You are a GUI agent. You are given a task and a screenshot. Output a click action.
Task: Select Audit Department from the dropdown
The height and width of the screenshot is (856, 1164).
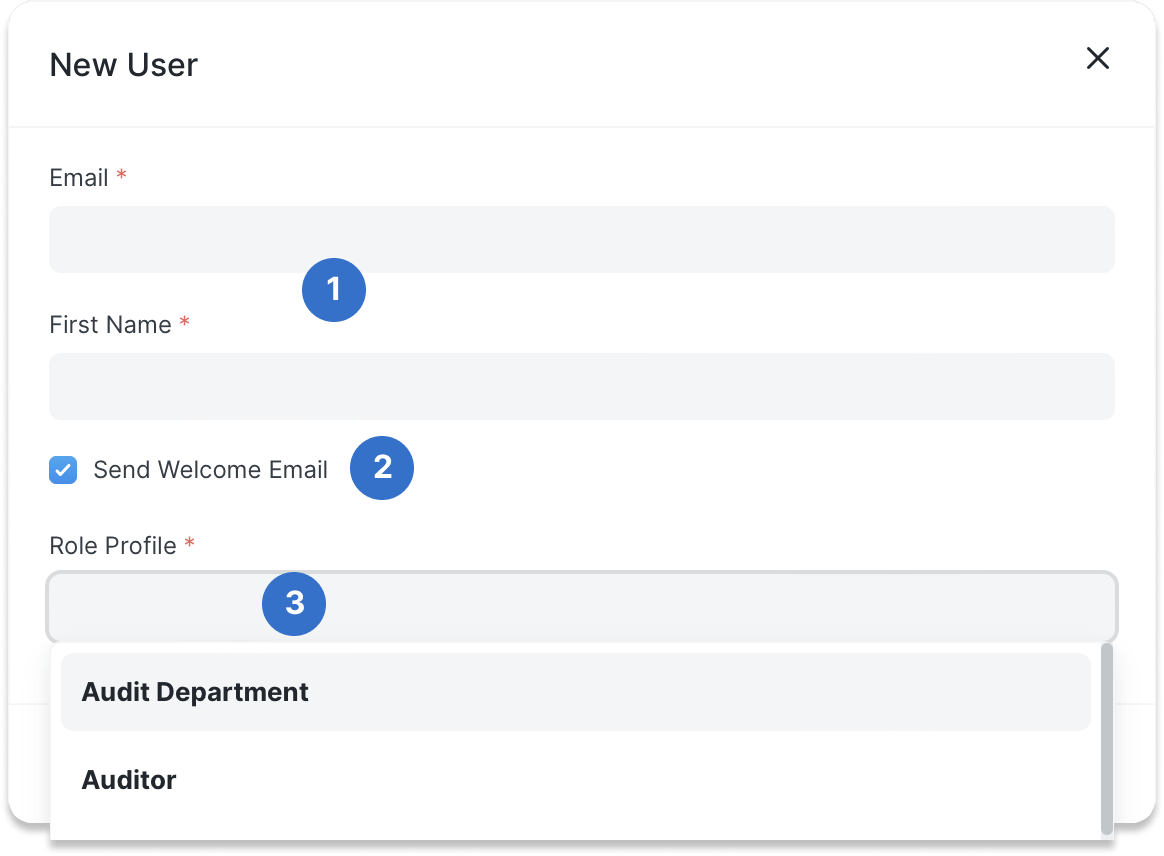195,691
